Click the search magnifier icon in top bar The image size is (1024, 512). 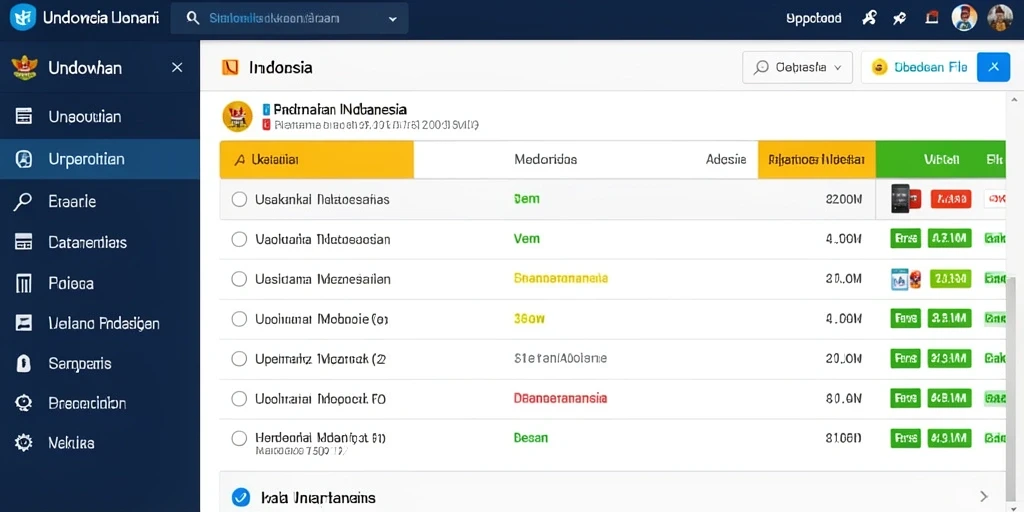[x=193, y=18]
